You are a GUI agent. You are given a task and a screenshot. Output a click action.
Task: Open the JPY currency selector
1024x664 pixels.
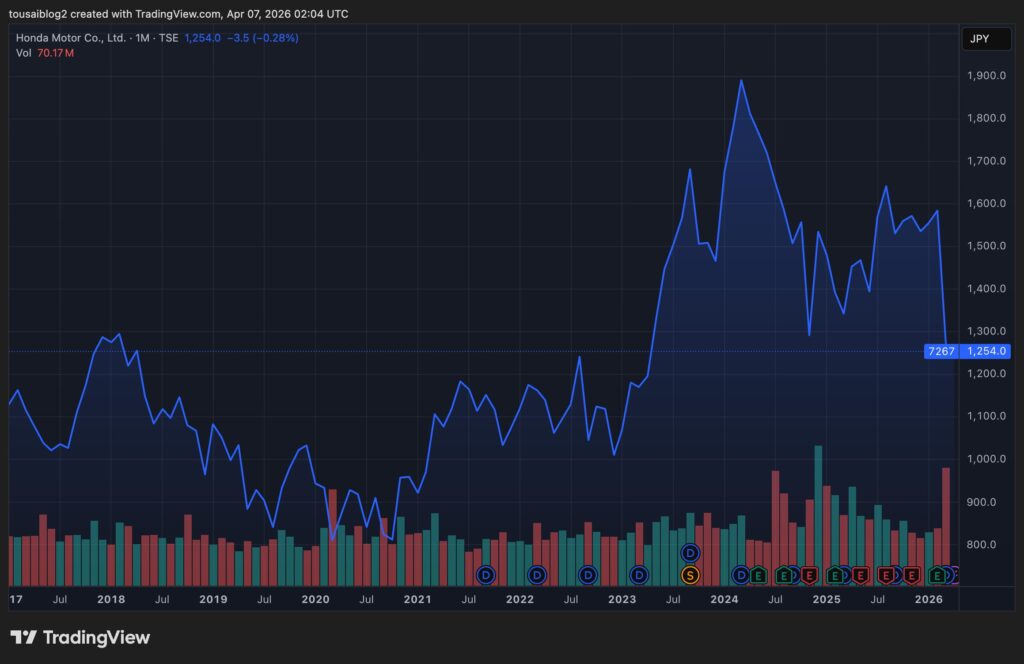coord(979,39)
